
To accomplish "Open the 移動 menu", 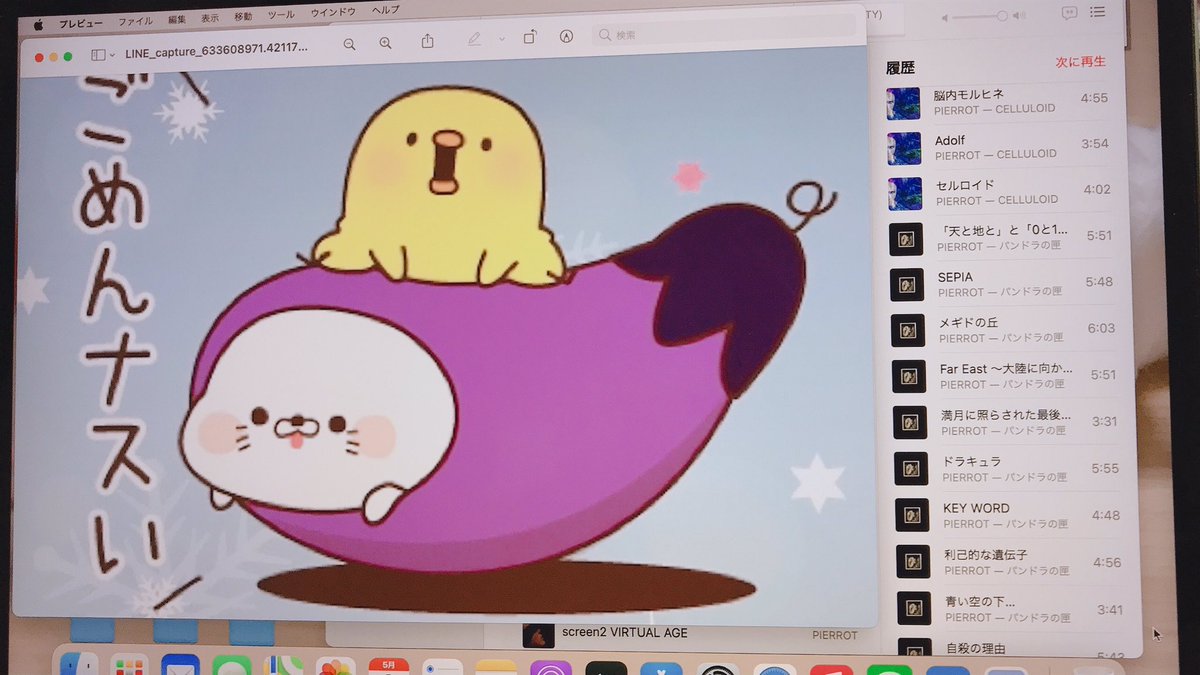I will [x=243, y=17].
